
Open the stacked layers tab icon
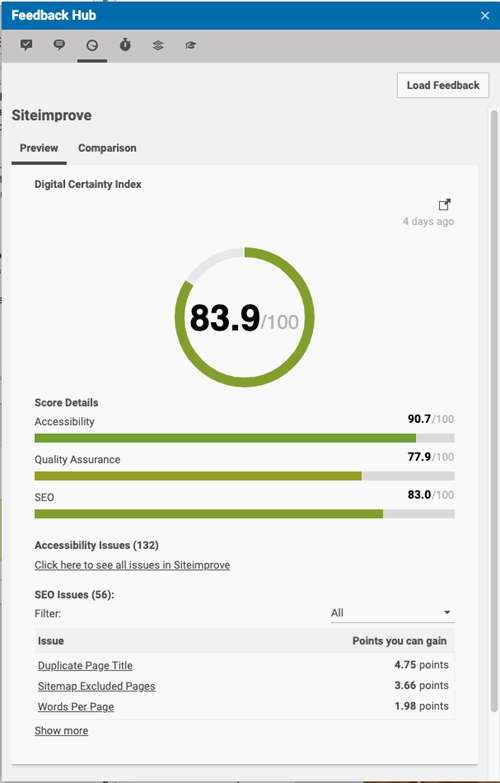coord(158,45)
